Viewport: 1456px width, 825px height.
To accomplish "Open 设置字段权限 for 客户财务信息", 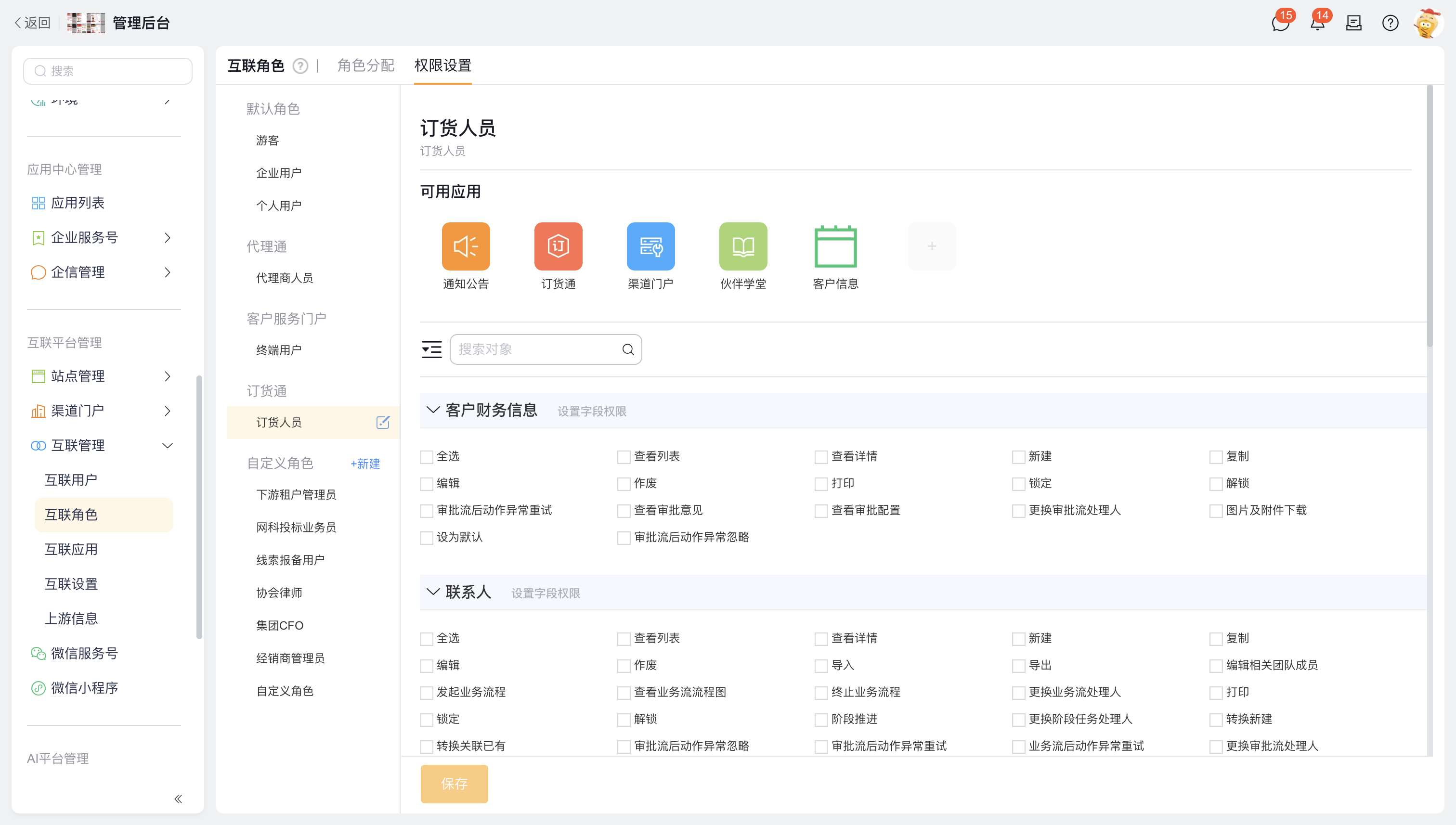I will [592, 411].
